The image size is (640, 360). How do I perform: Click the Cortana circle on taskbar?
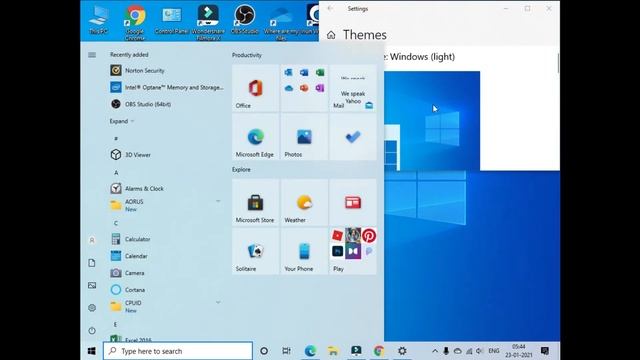click(x=264, y=351)
